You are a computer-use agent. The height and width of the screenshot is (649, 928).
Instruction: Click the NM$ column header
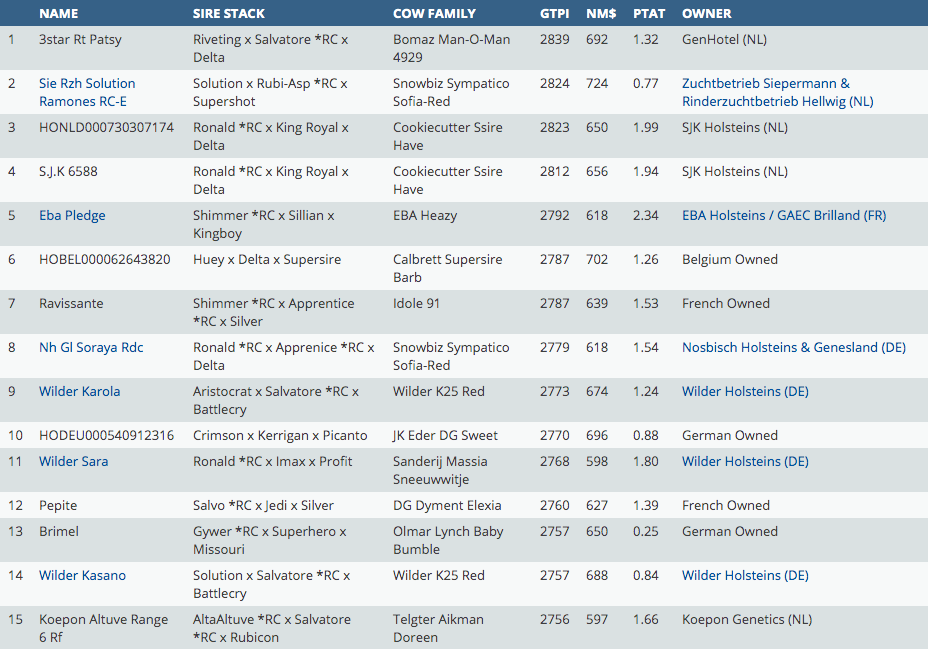pyautogui.click(x=601, y=13)
